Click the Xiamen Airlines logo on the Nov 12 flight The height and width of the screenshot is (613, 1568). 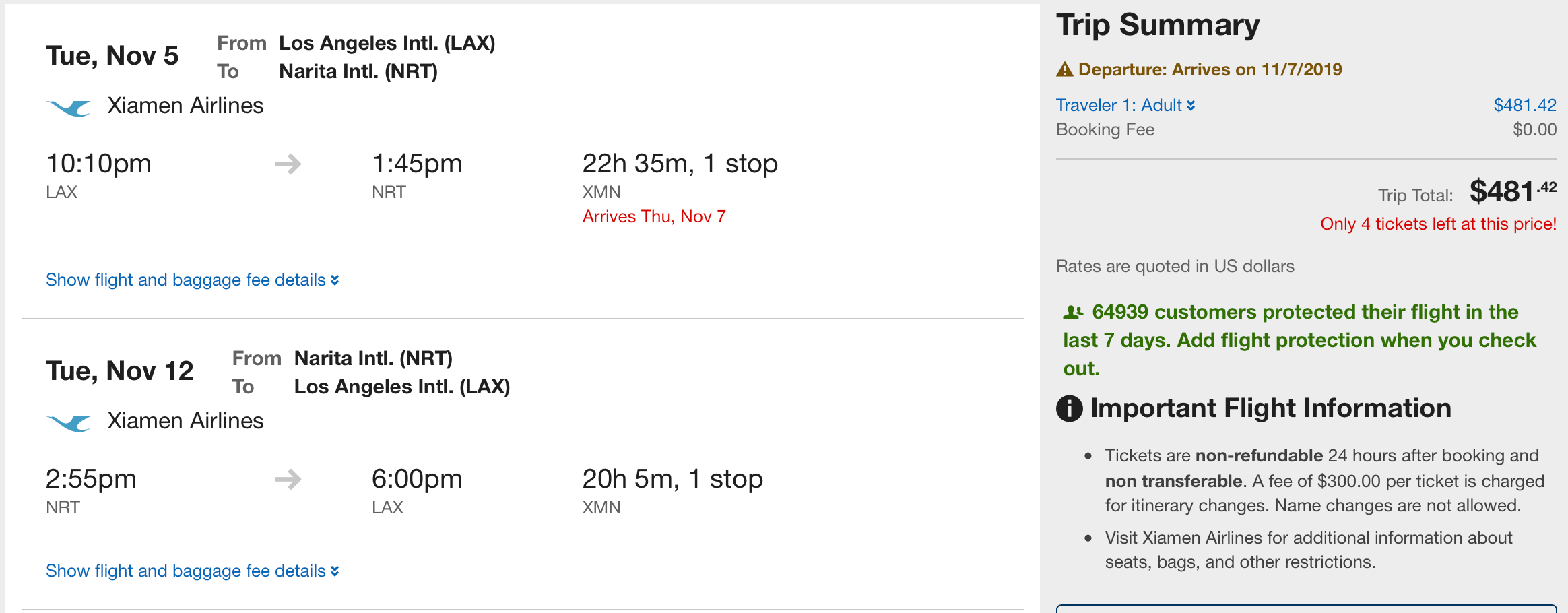coord(69,422)
